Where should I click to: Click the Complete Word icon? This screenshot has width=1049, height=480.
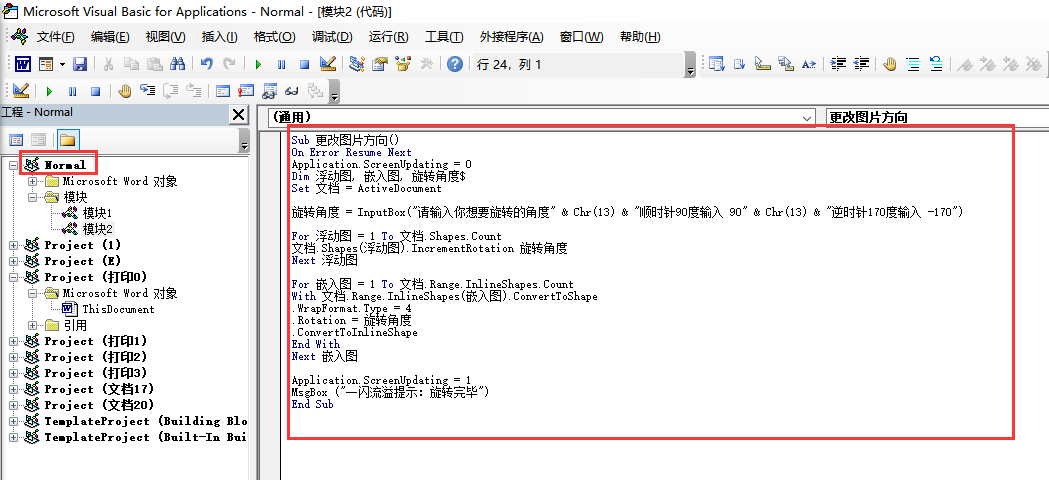click(809, 64)
